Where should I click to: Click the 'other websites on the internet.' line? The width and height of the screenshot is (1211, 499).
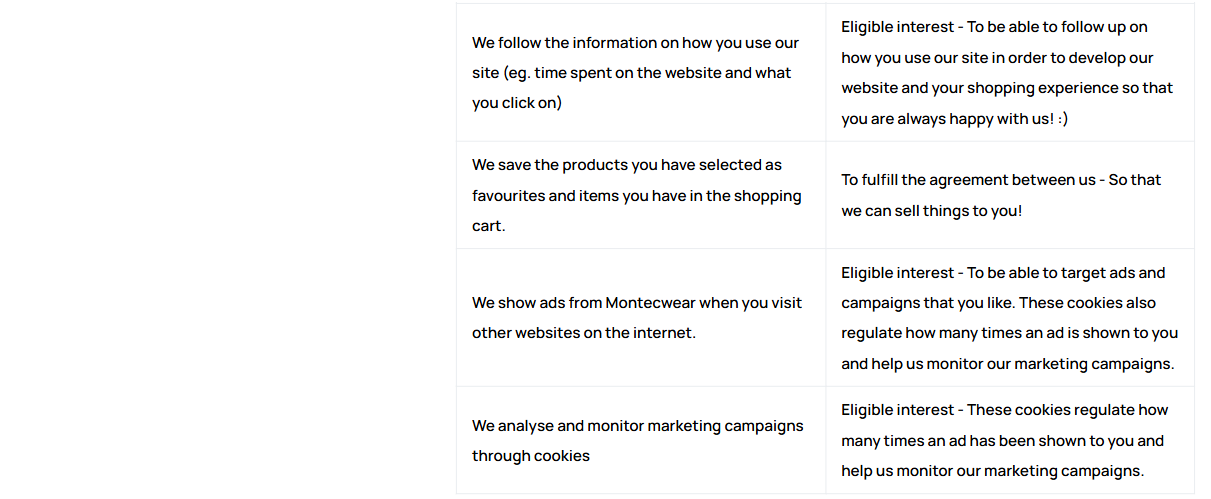pos(583,333)
